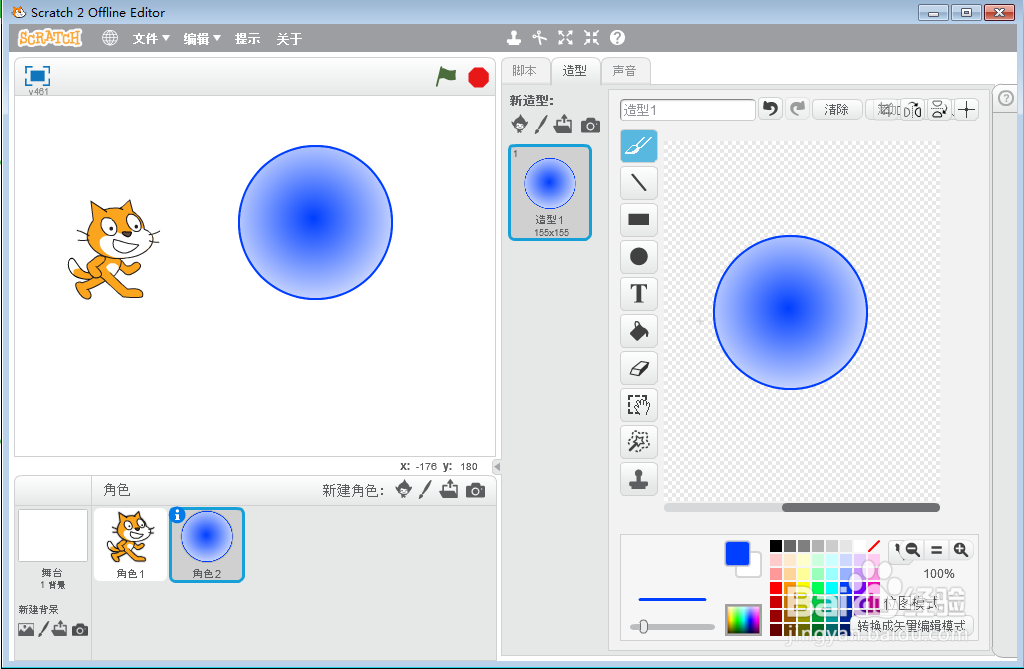1024x669 pixels.
Task: Open the 关于 menu item
Action: 289,39
